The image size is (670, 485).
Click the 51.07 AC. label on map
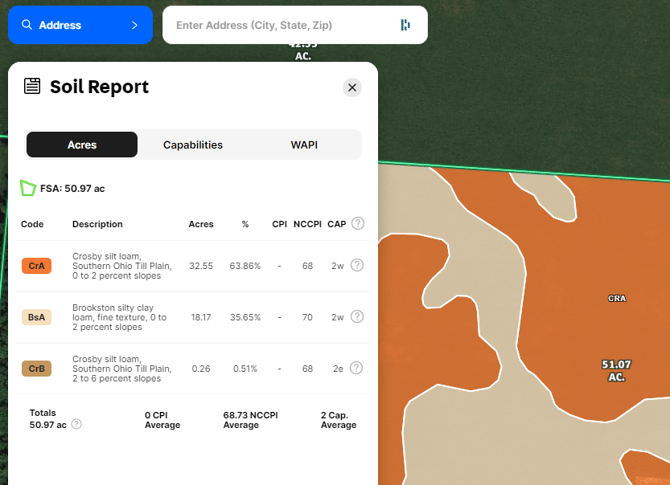point(616,371)
